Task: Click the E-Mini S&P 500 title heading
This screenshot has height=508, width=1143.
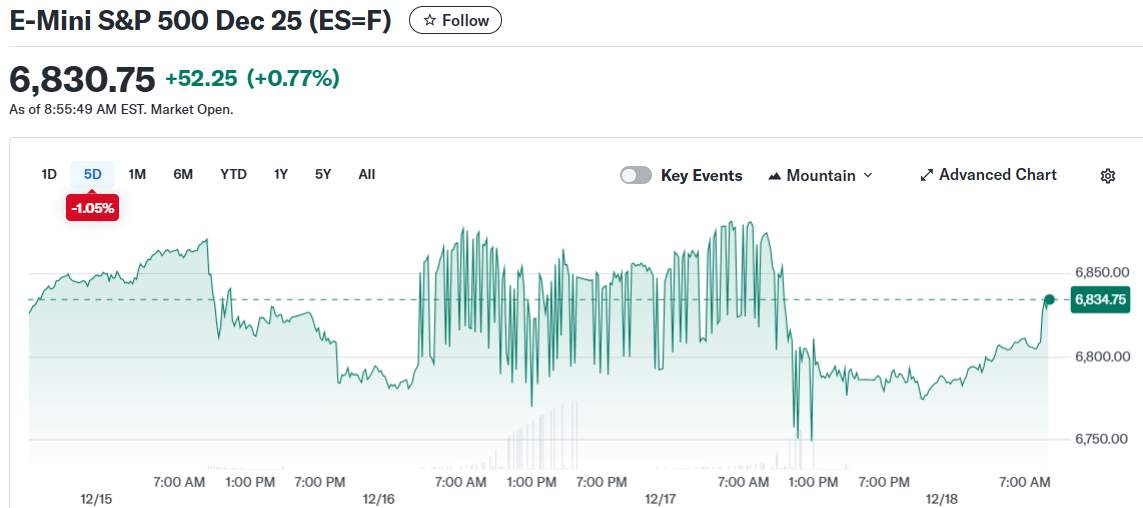Action: (200, 21)
